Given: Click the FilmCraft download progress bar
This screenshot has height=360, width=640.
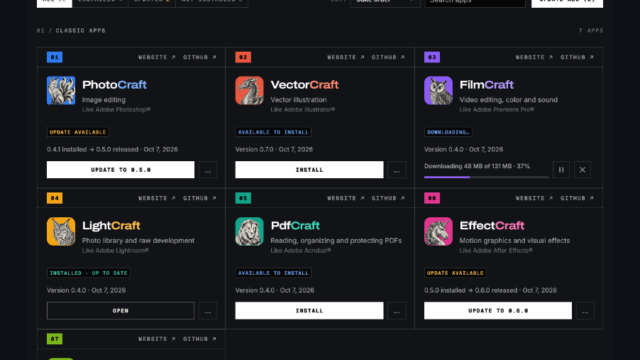Looking at the screenshot, I should [x=486, y=177].
